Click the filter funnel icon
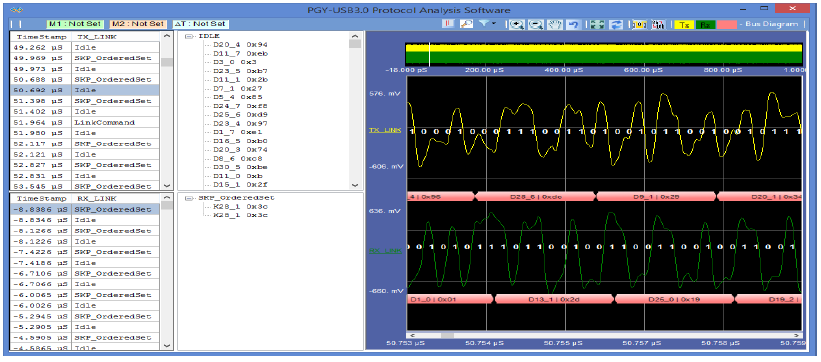Screen dimensions: 821x362 483,24
